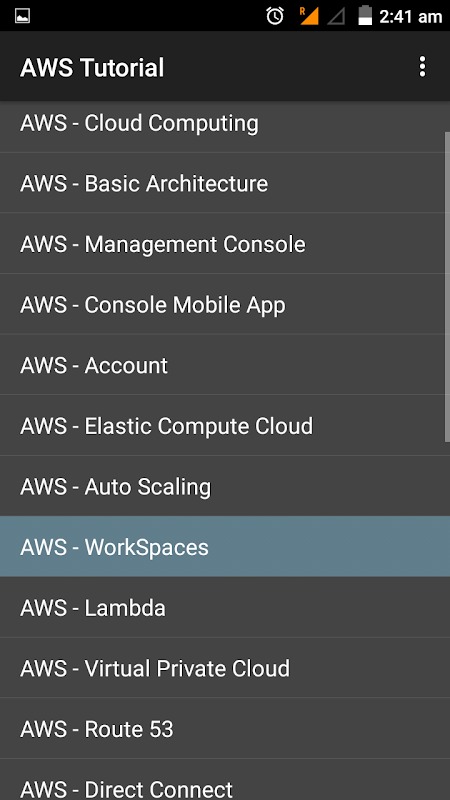Image resolution: width=450 pixels, height=800 pixels.
Task: Tap the alarm clock status icon
Action: pos(275,16)
